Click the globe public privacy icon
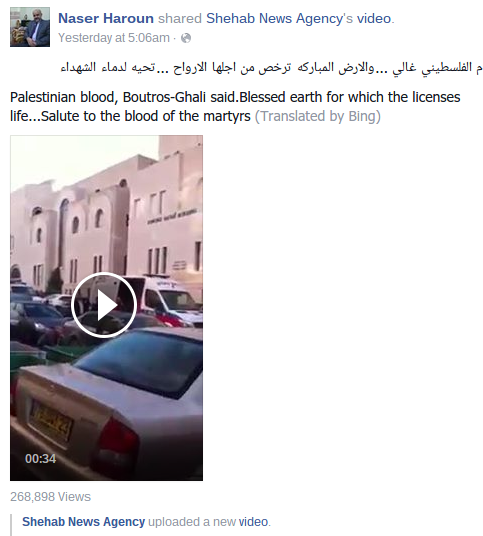 186,38
